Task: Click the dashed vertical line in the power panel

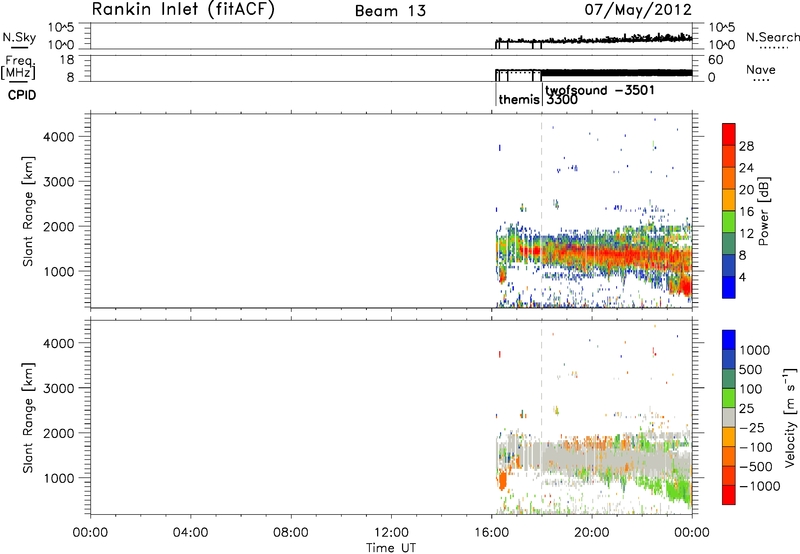Action: tap(541, 211)
